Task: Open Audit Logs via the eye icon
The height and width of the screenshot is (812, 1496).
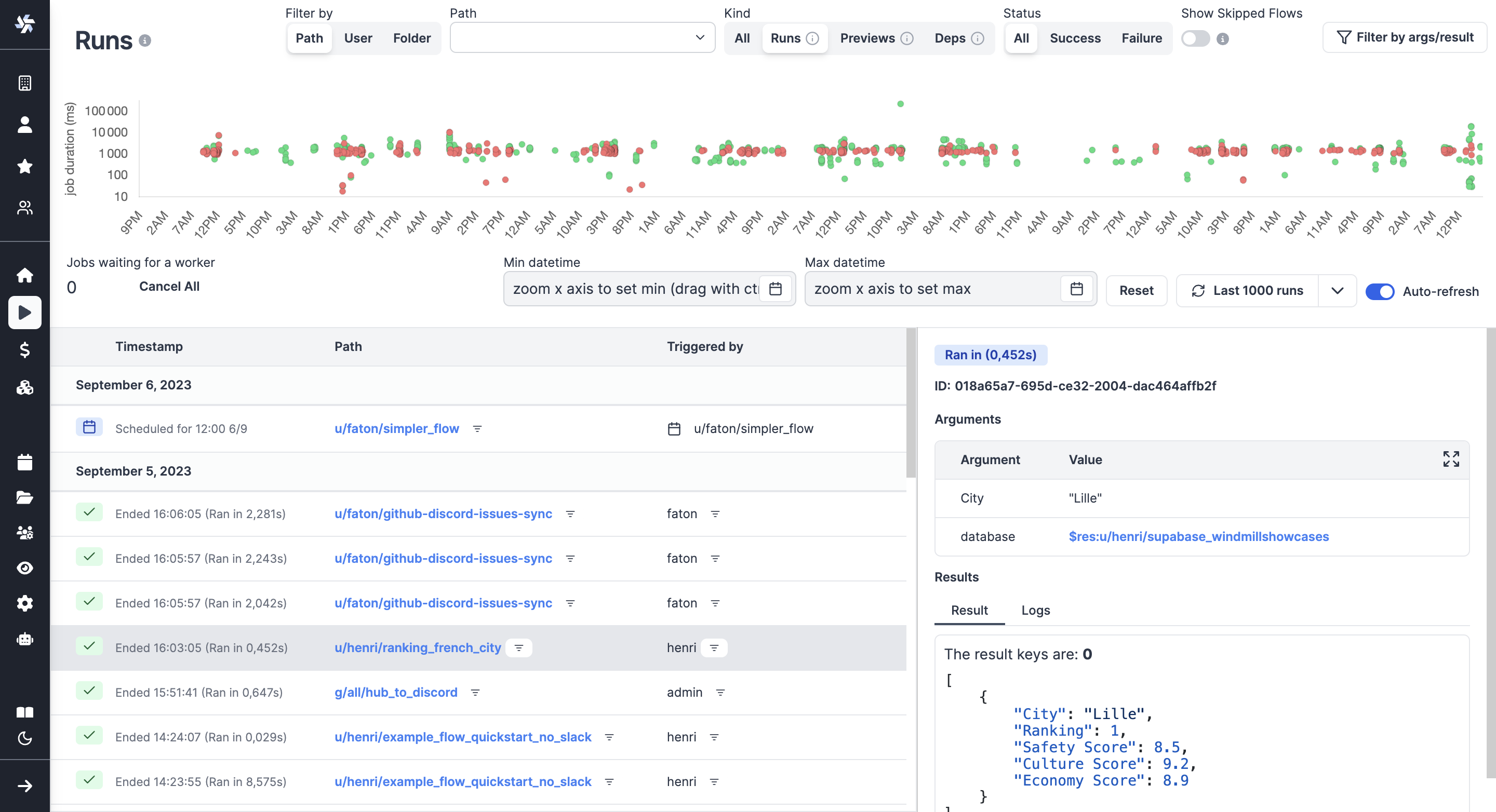Action: pos(24,567)
